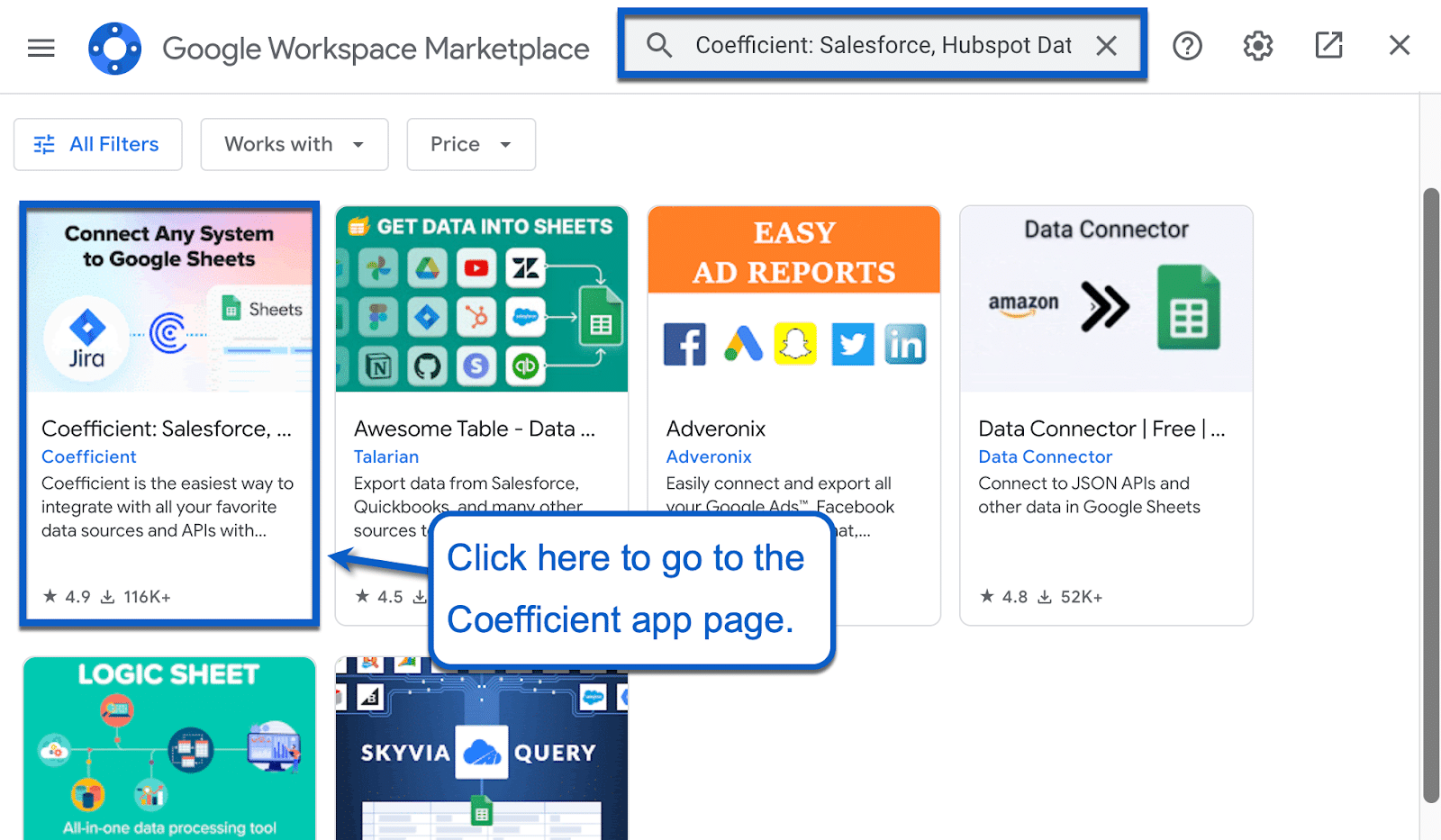
Task: Open the Easy Ad Reports banner
Action: pos(794,299)
